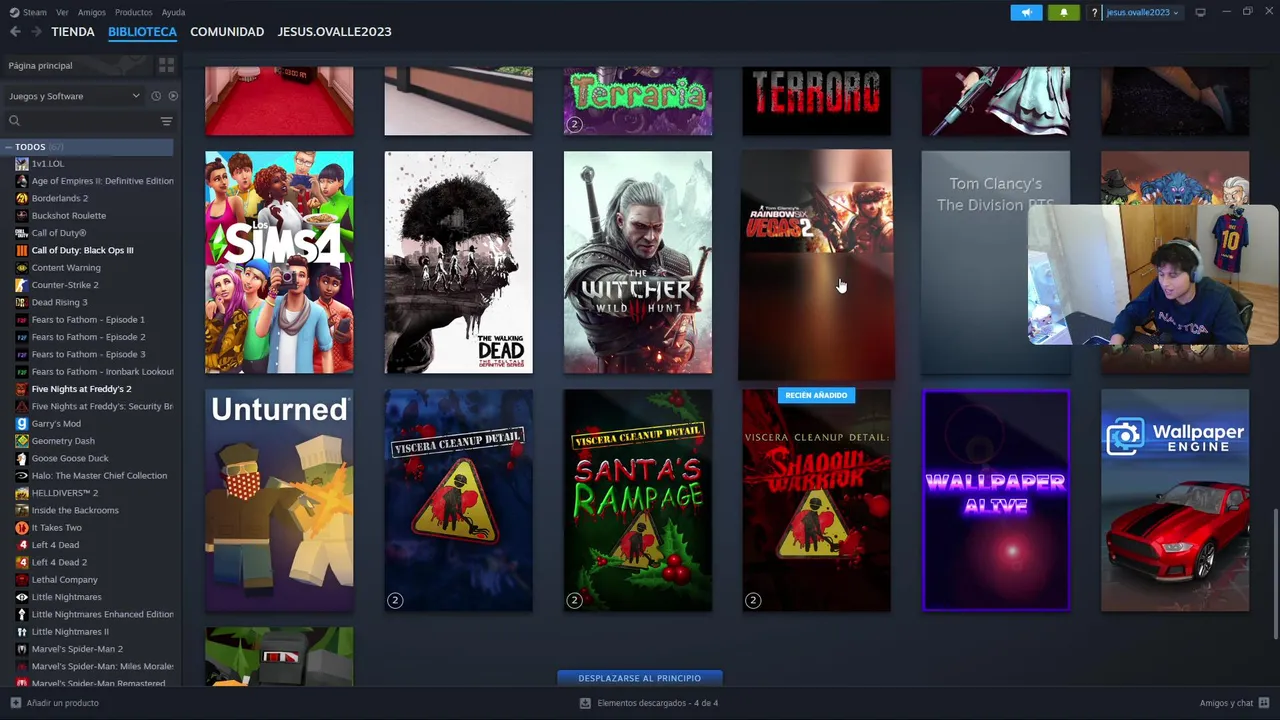Open Tom Clancy's The Division PTS tile

995,262
